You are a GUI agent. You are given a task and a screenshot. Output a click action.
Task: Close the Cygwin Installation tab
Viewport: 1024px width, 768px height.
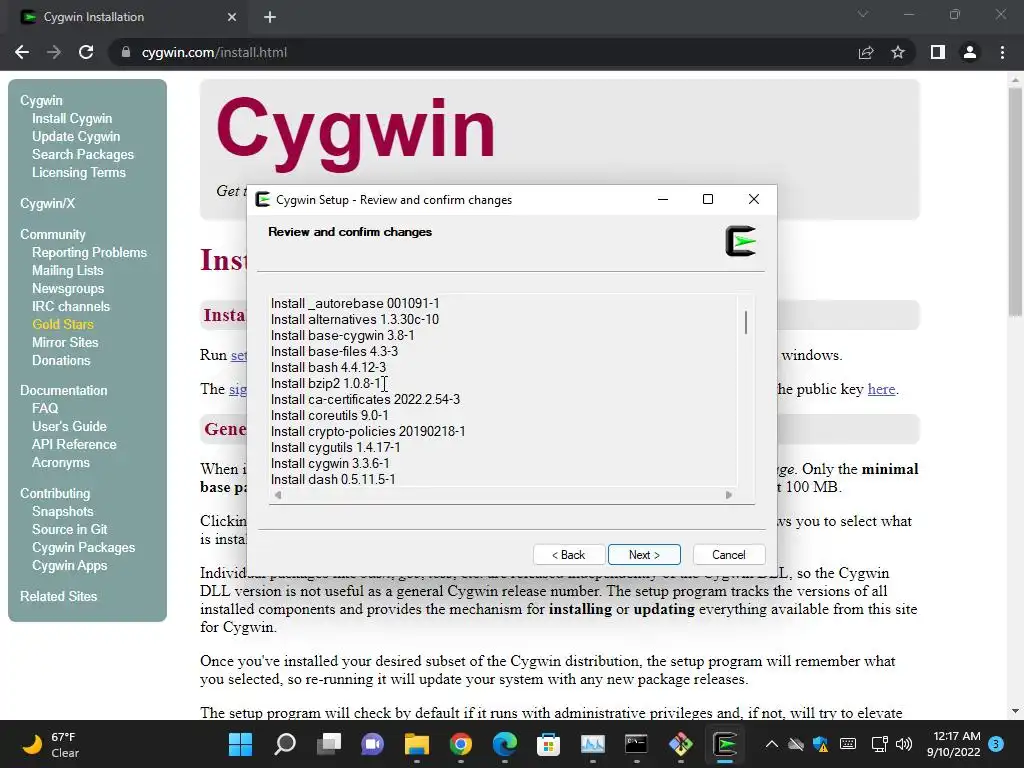[x=232, y=17]
